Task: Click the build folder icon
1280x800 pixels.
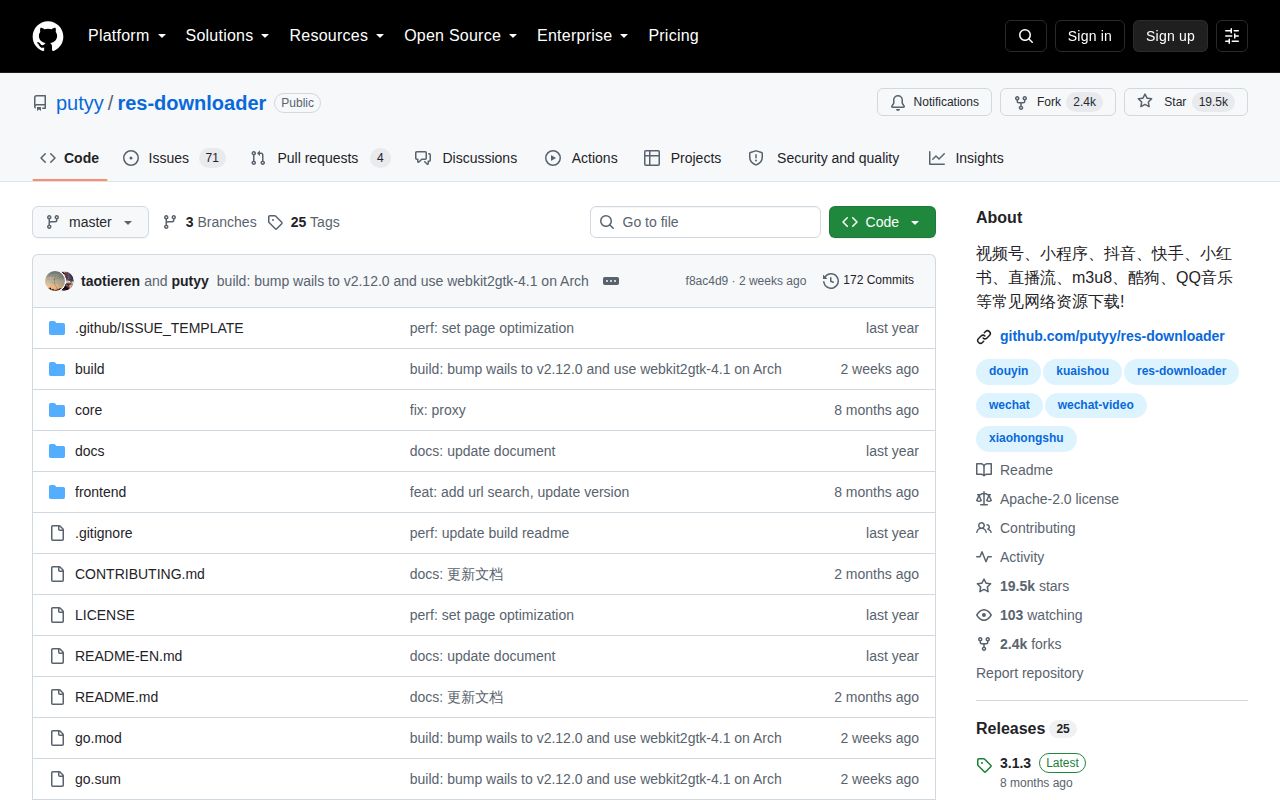Action: [x=57, y=369]
